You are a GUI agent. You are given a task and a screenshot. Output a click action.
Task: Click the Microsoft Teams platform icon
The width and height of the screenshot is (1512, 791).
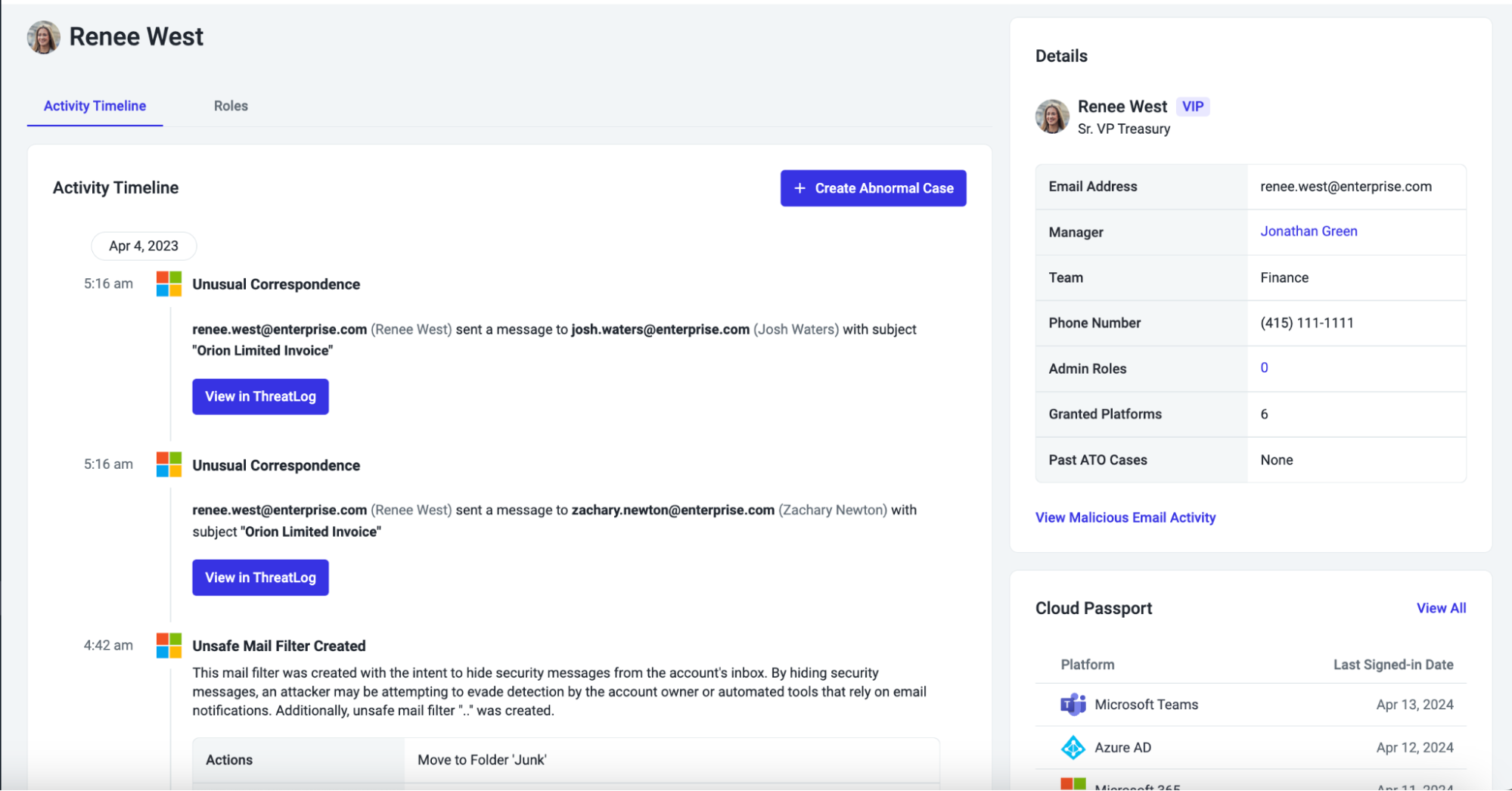(x=1073, y=705)
